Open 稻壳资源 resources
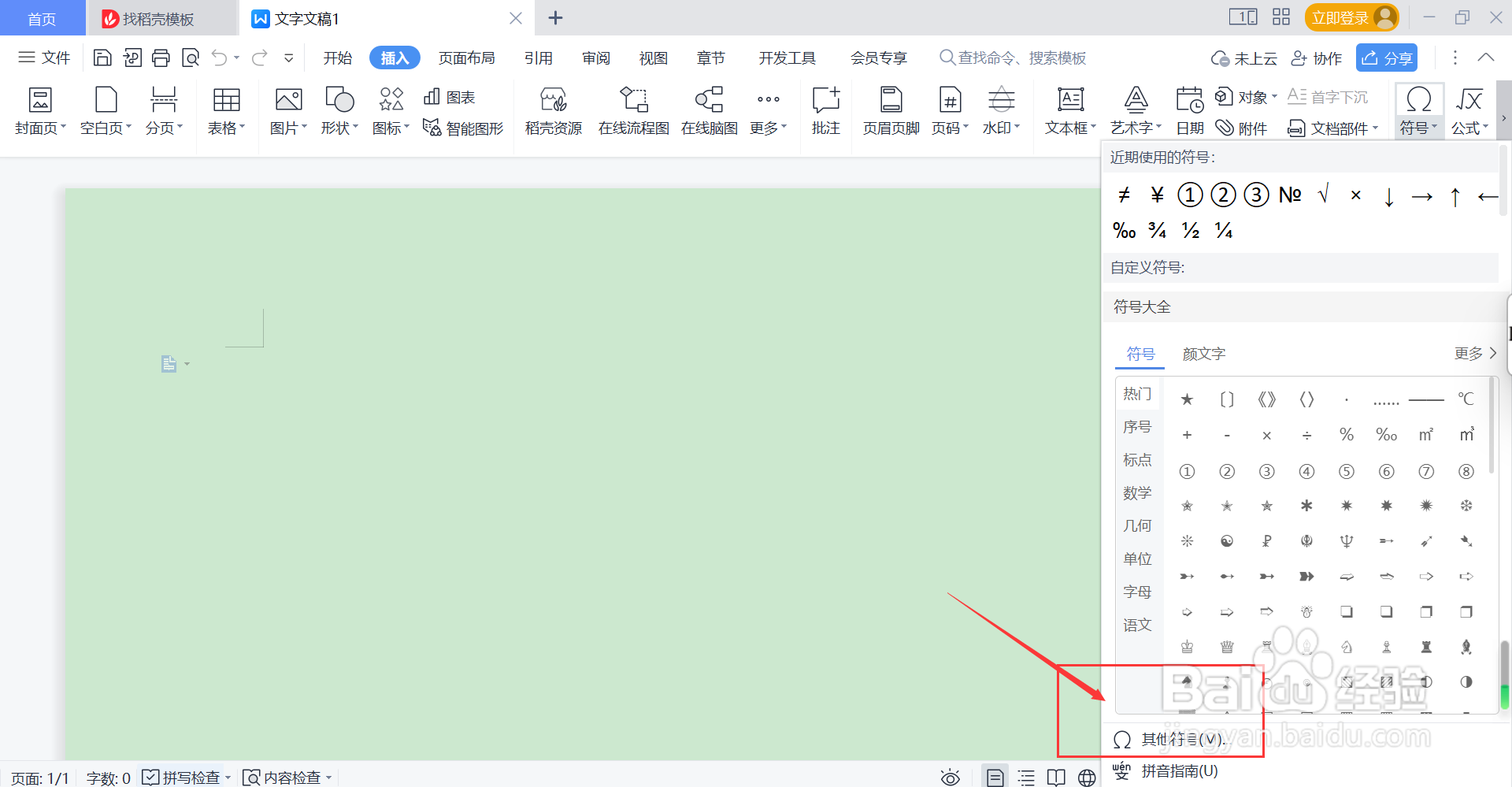This screenshot has height=787, width=1512. coord(554,110)
